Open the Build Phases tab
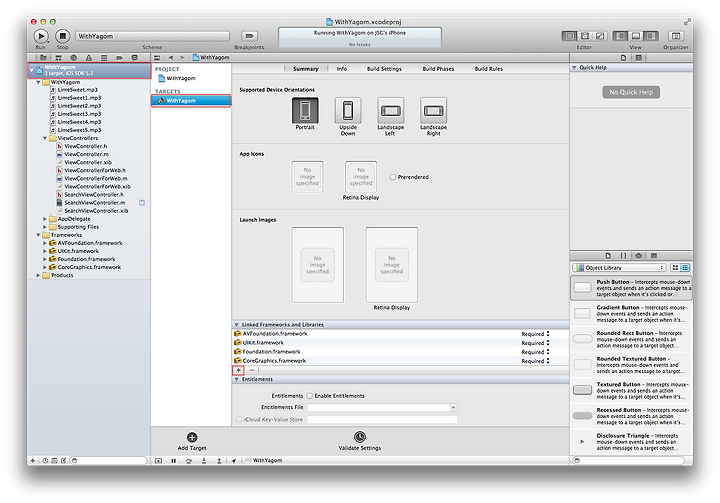 [438, 69]
